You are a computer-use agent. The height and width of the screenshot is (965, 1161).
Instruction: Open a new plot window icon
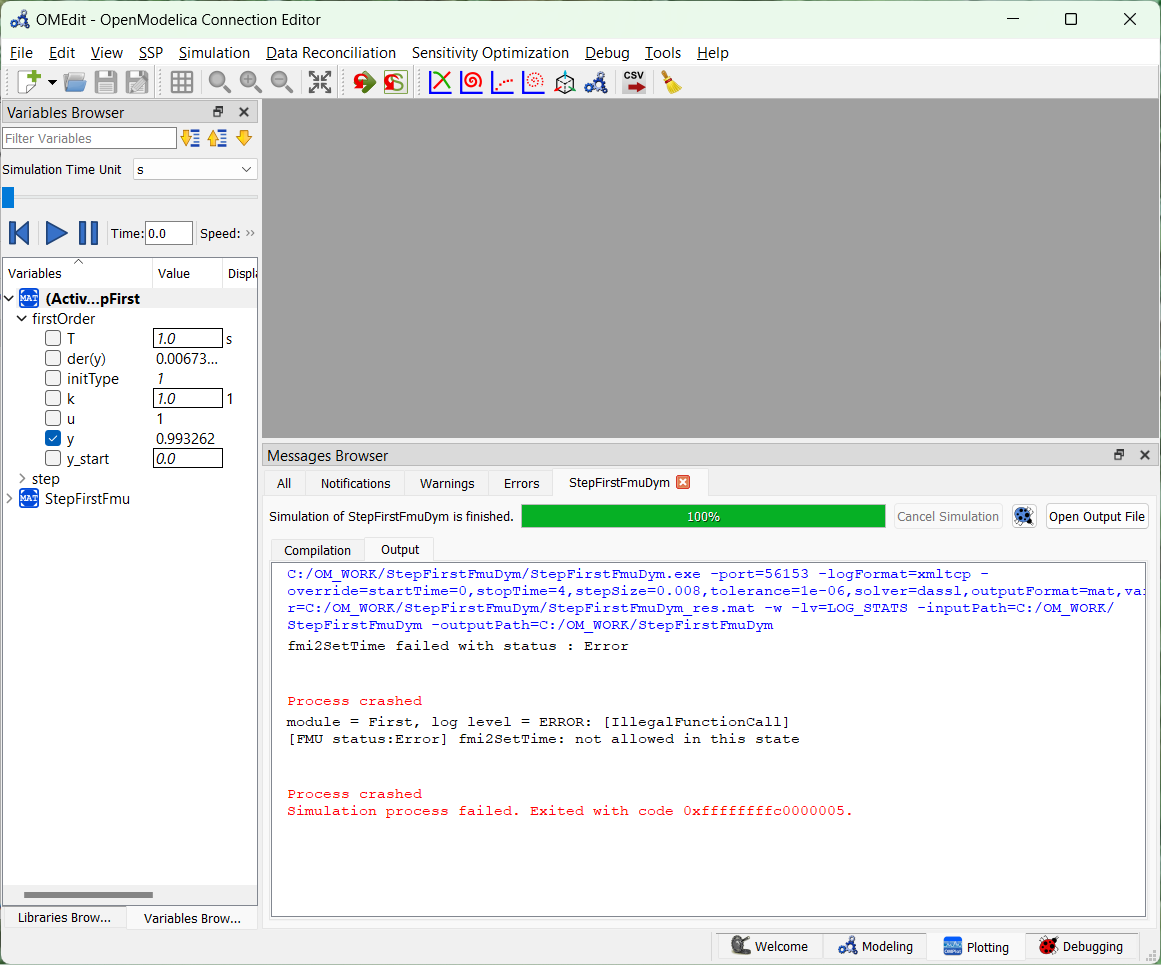coord(440,82)
